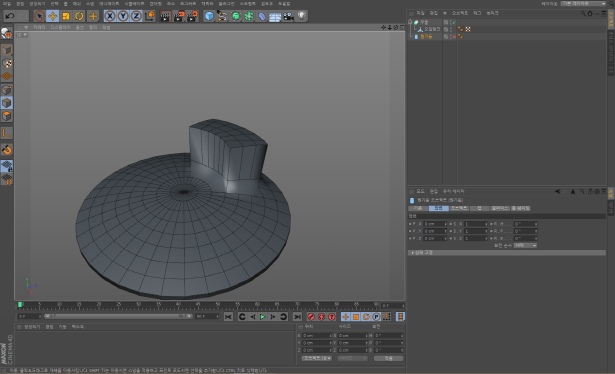Viewport: 615px width, 374px height.
Task: Click the R.H rotation input field
Action: click(526, 224)
